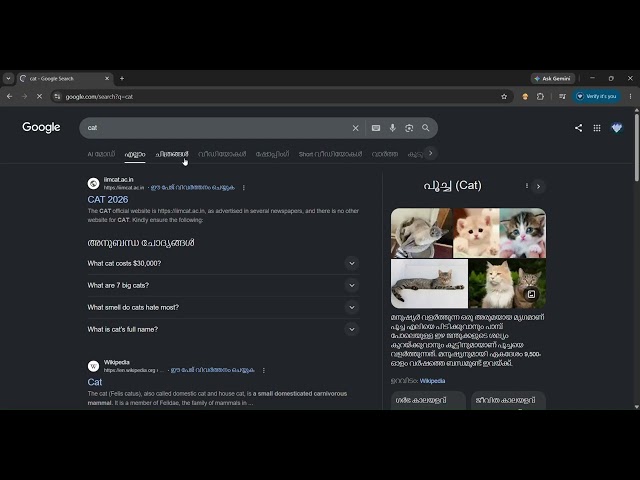Image resolution: width=640 pixels, height=480 pixels.
Task: Click the Ask Gemini button
Action: (553, 78)
